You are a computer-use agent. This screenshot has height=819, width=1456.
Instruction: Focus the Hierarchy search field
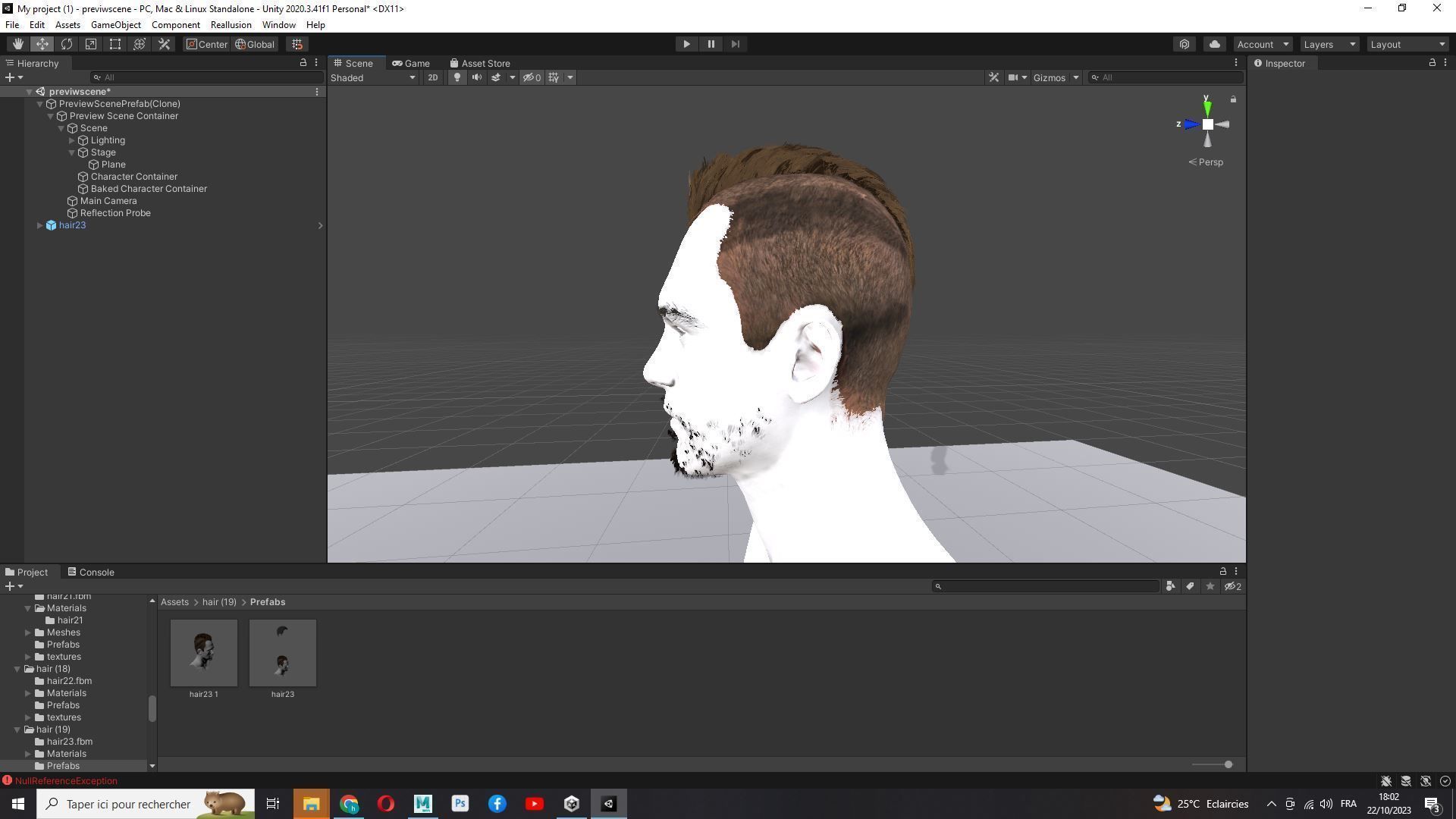[206, 77]
